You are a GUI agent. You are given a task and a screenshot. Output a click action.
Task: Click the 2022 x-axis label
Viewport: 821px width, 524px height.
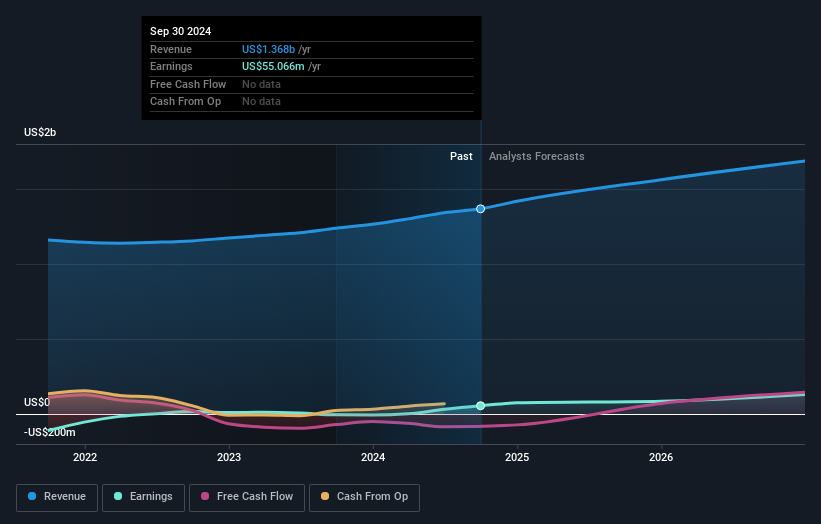(x=85, y=457)
